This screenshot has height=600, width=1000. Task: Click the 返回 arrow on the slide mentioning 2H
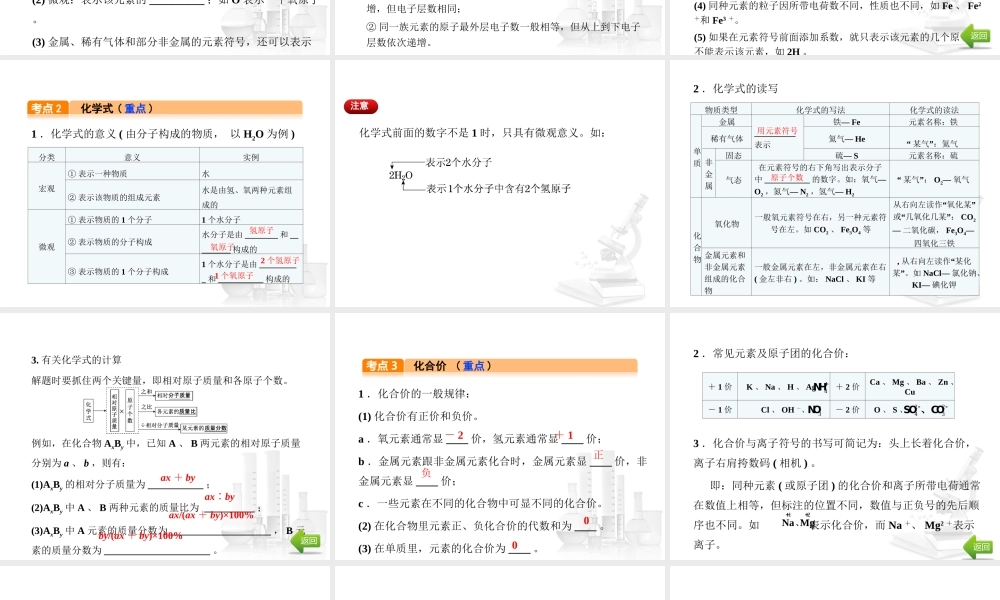(975, 36)
